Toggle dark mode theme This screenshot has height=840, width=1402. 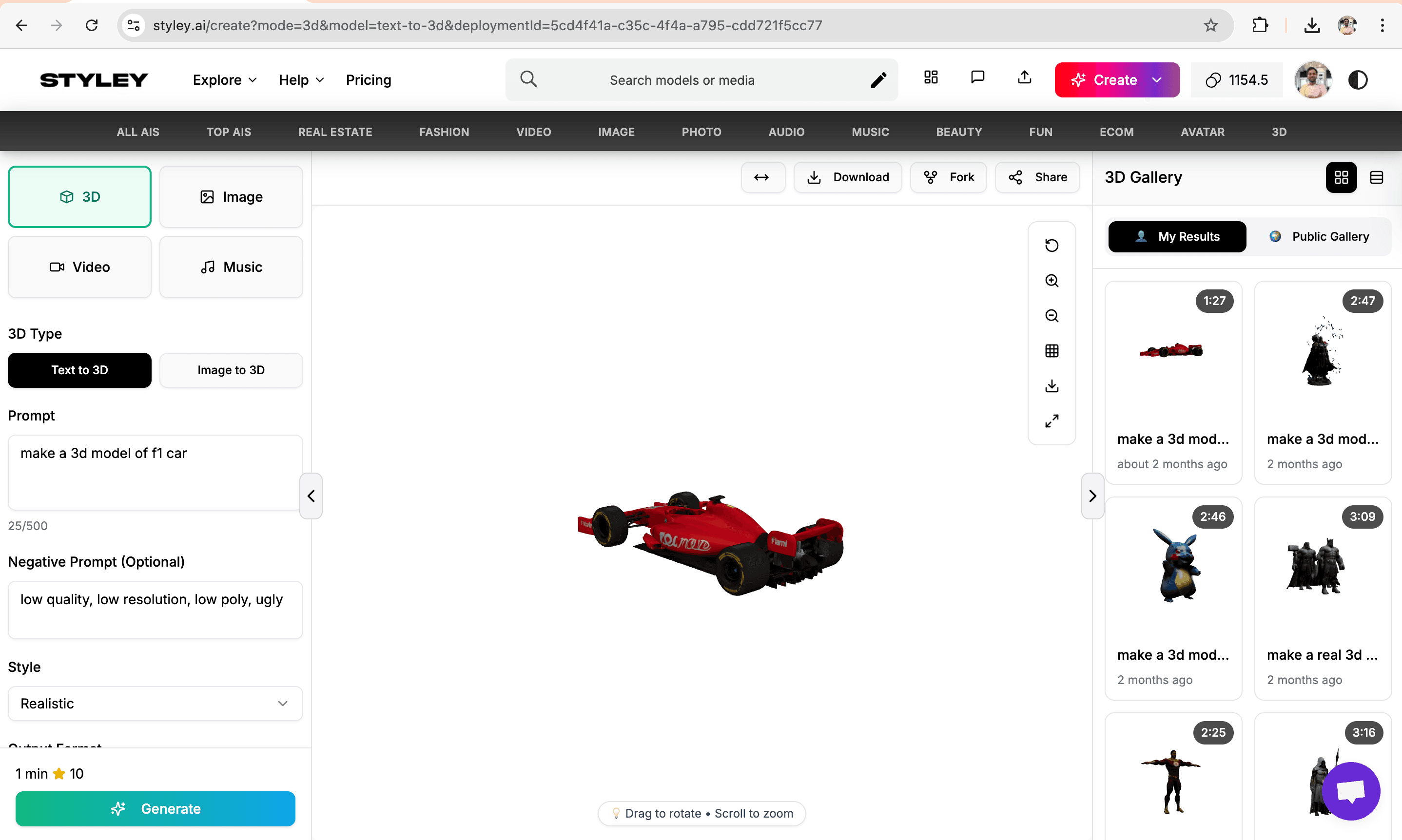click(x=1358, y=80)
